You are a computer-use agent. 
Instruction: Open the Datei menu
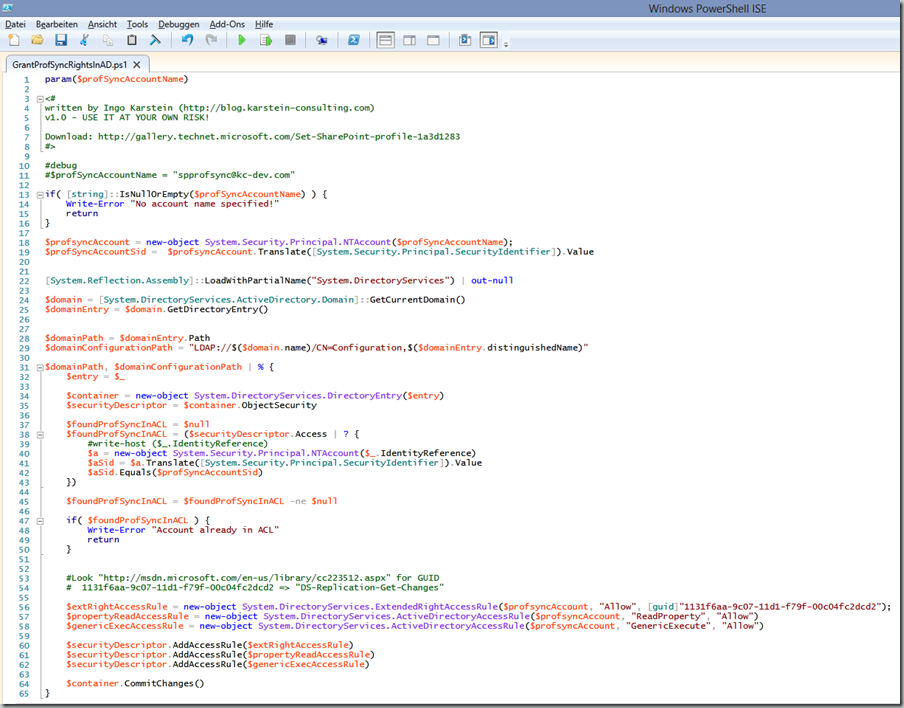point(16,24)
